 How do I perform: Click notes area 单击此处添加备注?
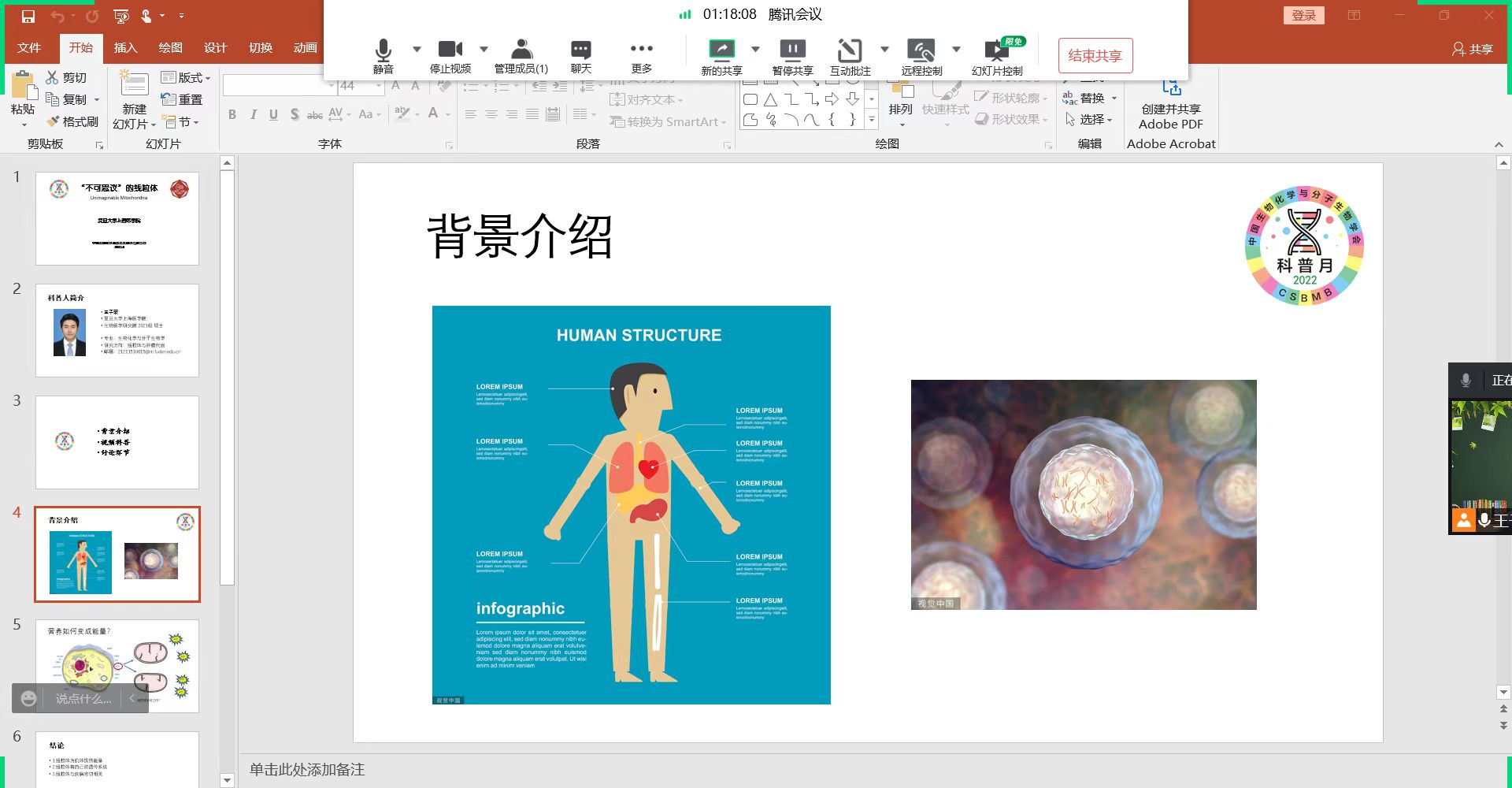coord(307,769)
